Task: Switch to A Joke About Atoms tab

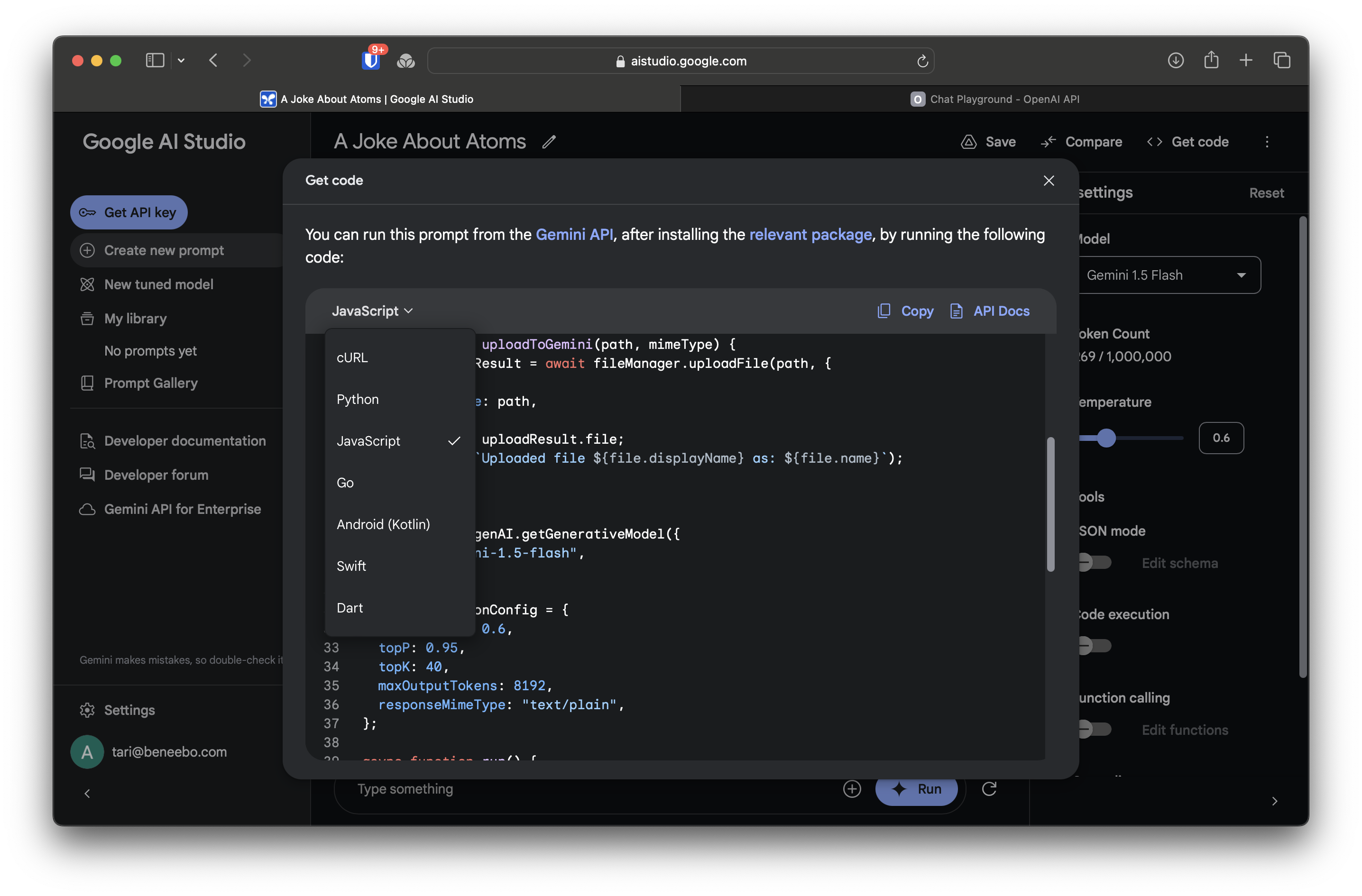Action: (367, 99)
